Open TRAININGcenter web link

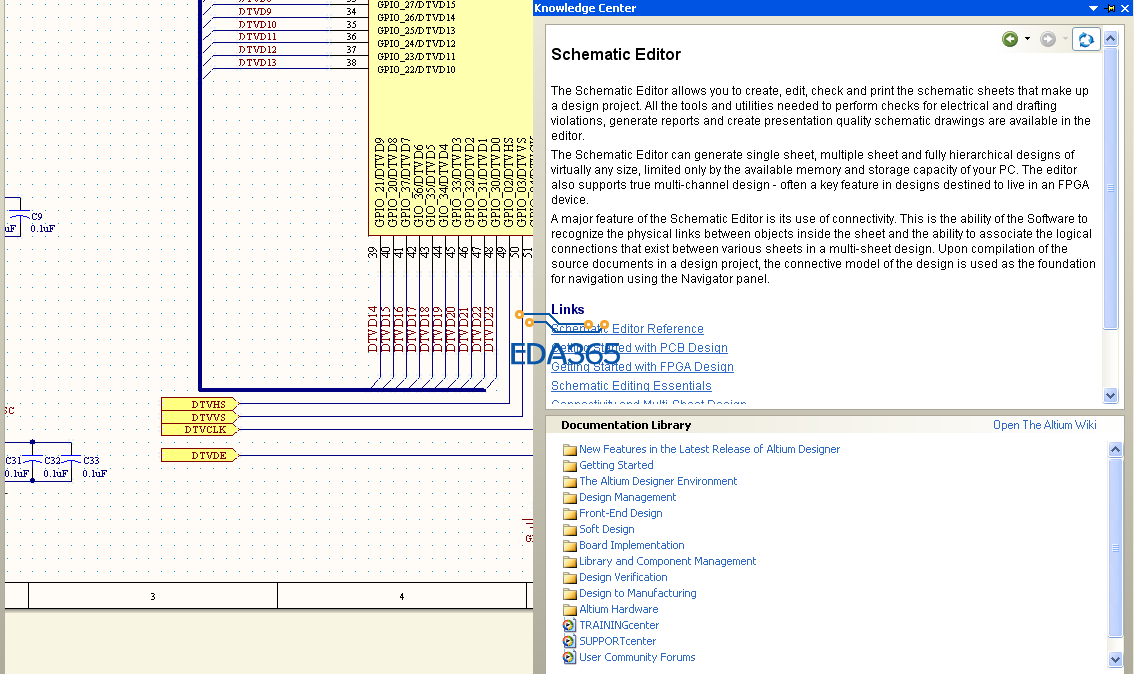[x=619, y=625]
